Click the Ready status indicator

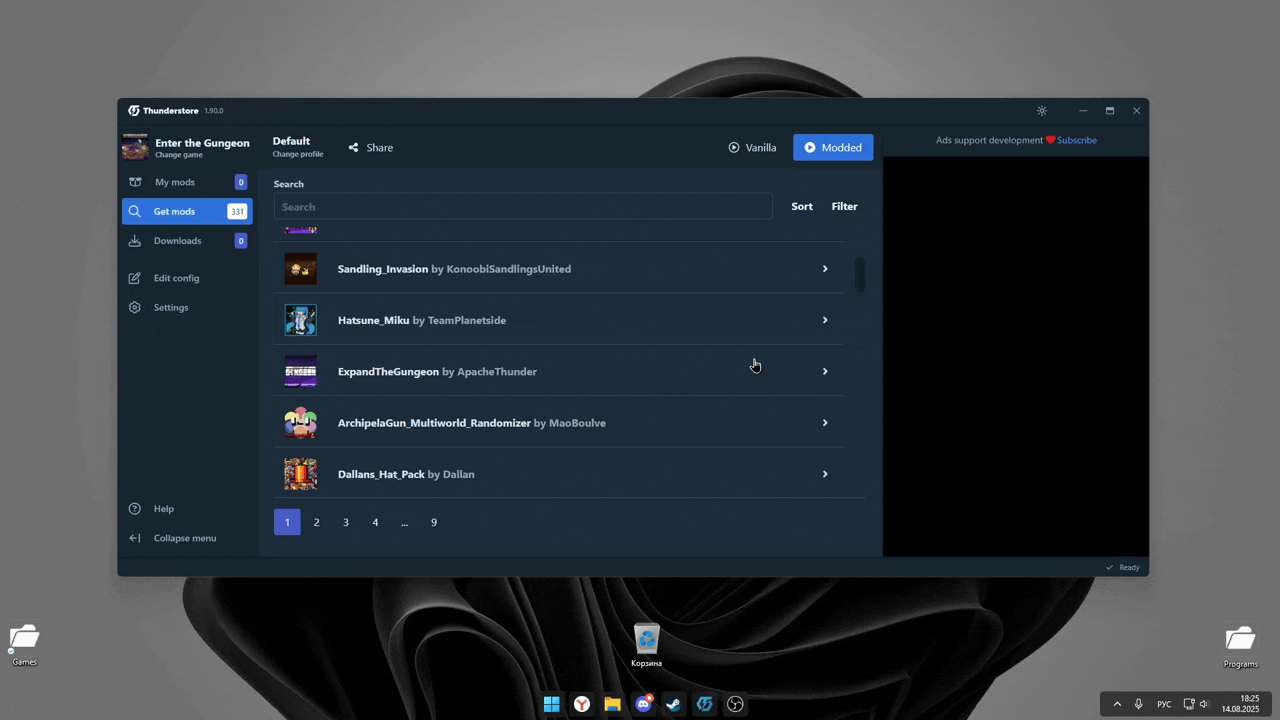(1123, 568)
